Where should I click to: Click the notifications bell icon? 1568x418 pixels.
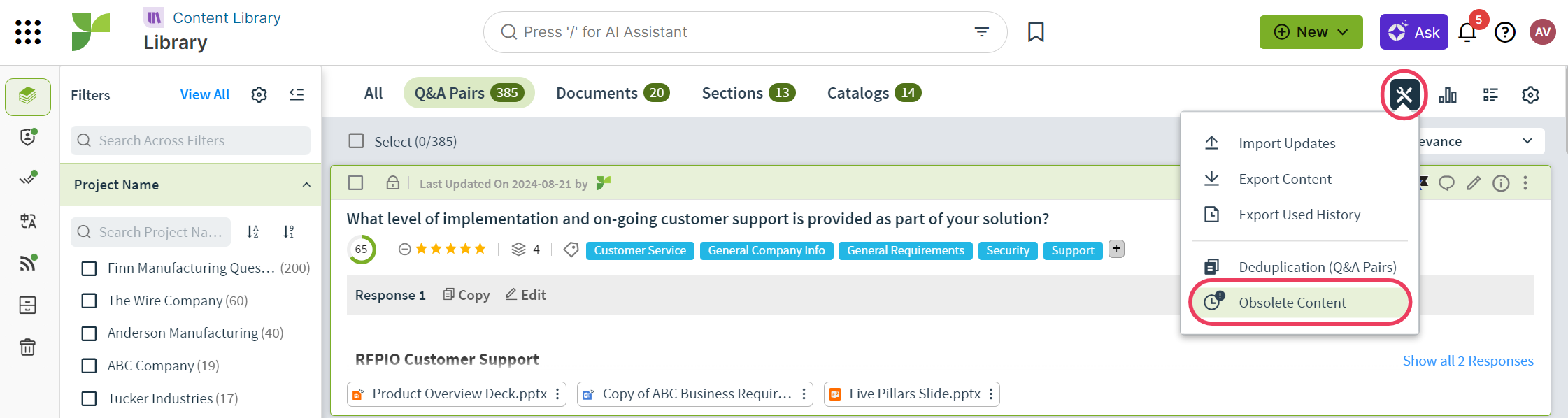point(1467,33)
